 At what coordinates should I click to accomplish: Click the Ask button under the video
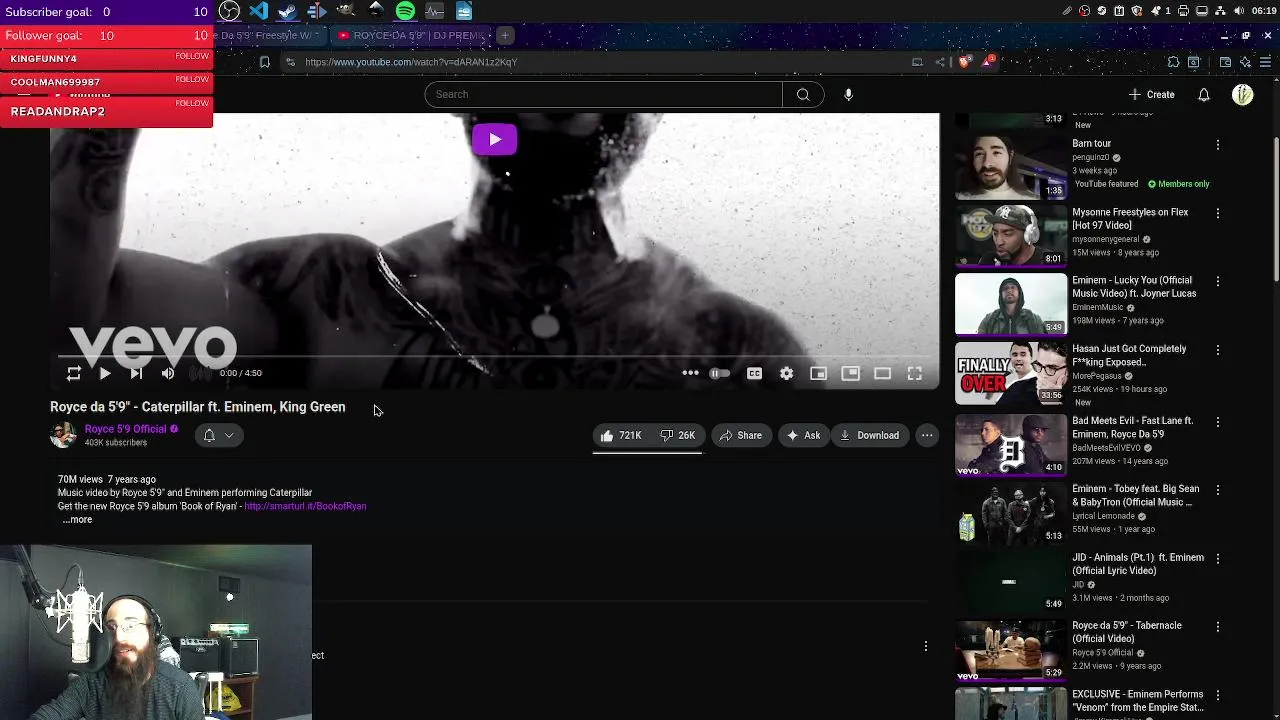pyautogui.click(x=803, y=435)
